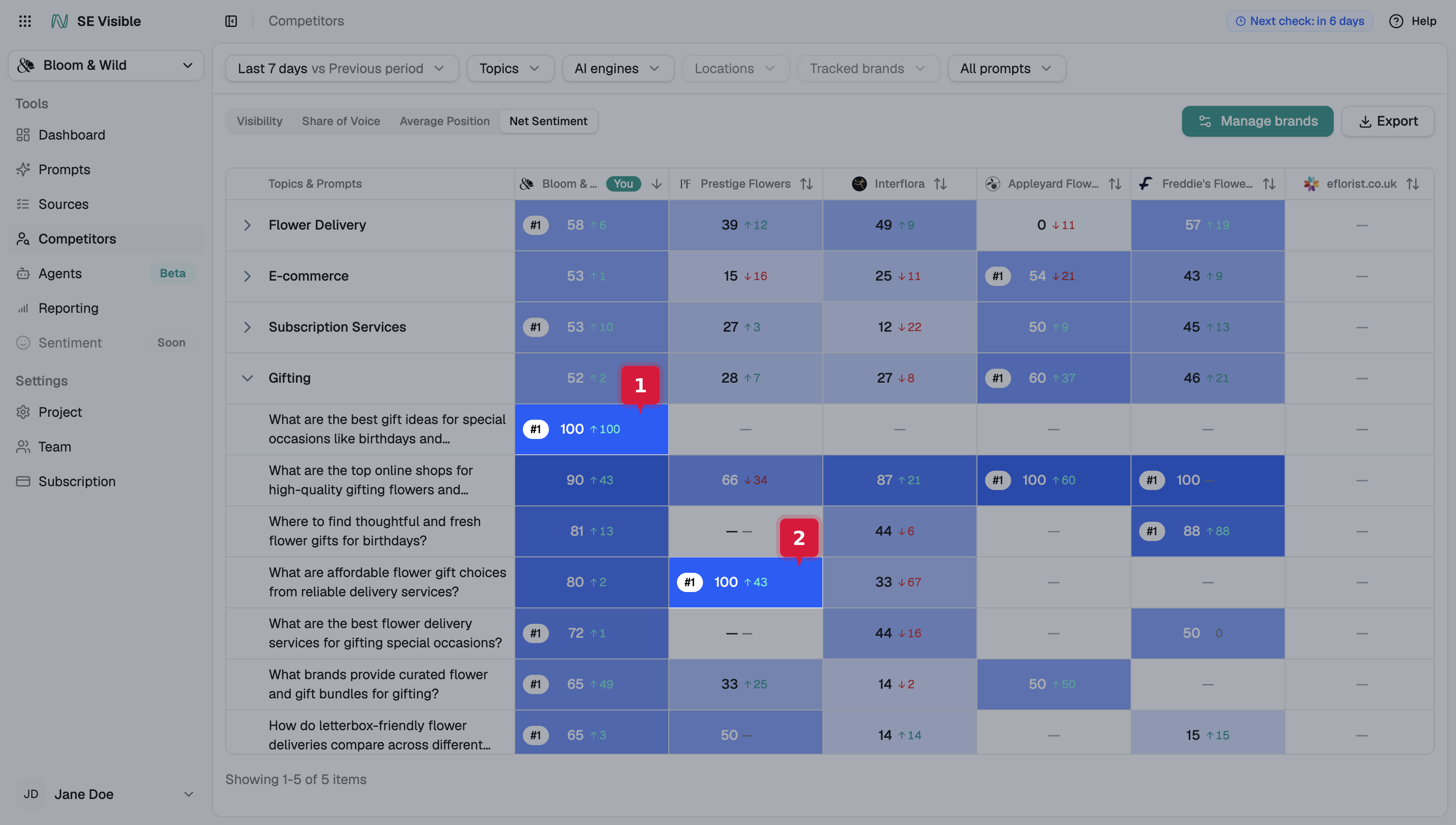Click prompt 'What are the top online shops'
Viewport: 1456px width, 825px height.
(x=371, y=480)
